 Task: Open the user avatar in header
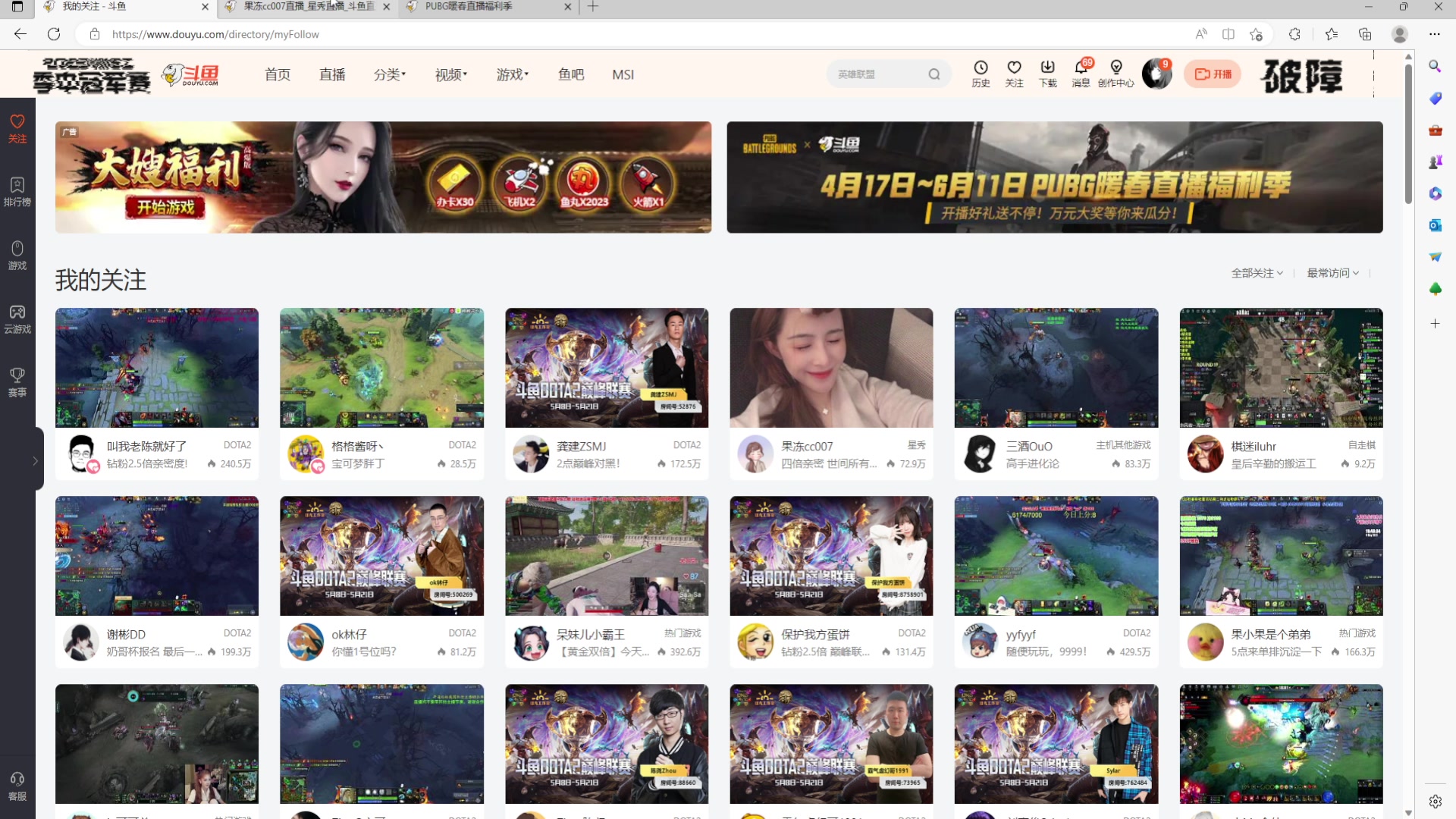(1156, 74)
